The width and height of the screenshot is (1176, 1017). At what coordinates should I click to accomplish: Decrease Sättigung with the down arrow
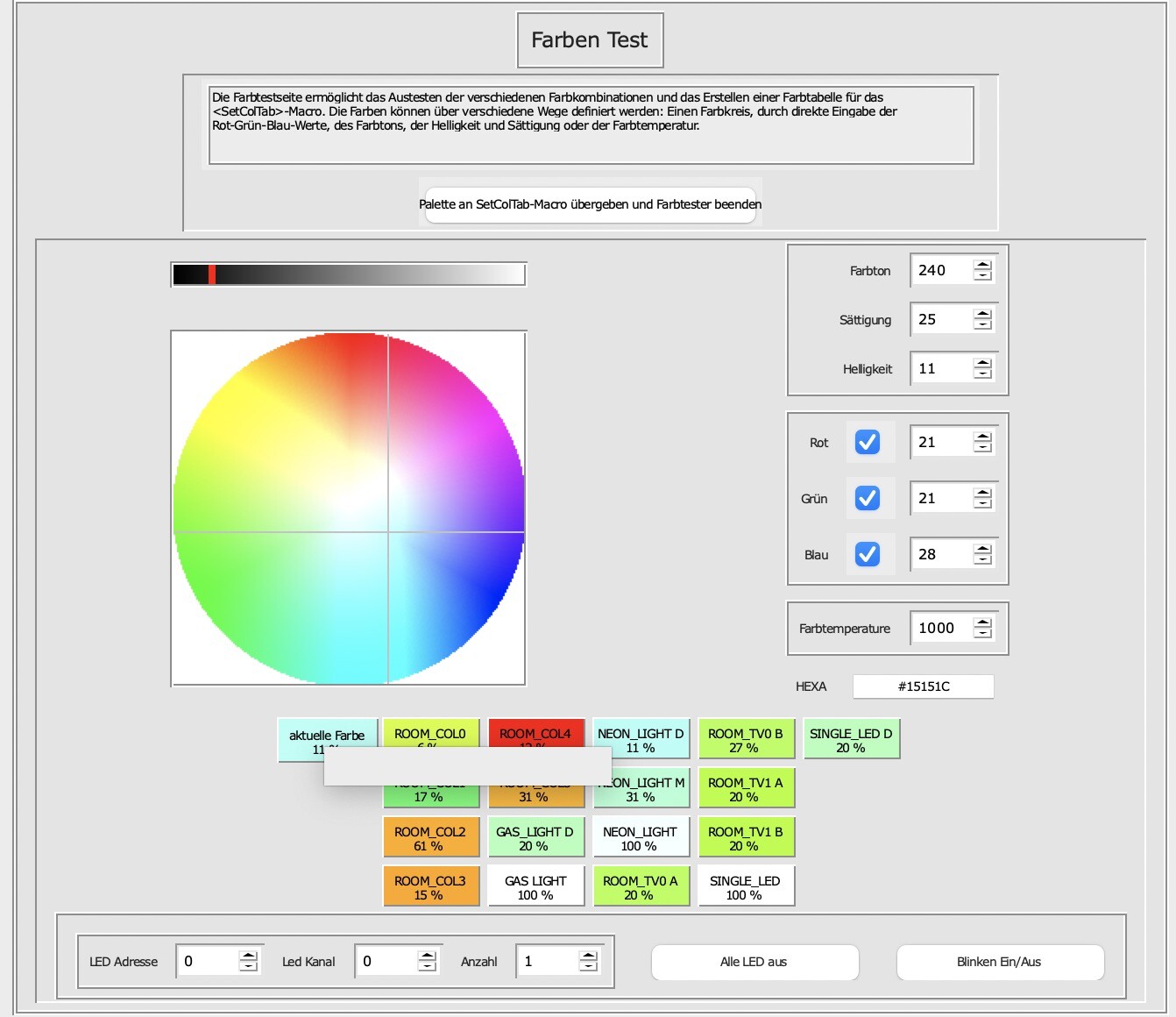[x=983, y=324]
